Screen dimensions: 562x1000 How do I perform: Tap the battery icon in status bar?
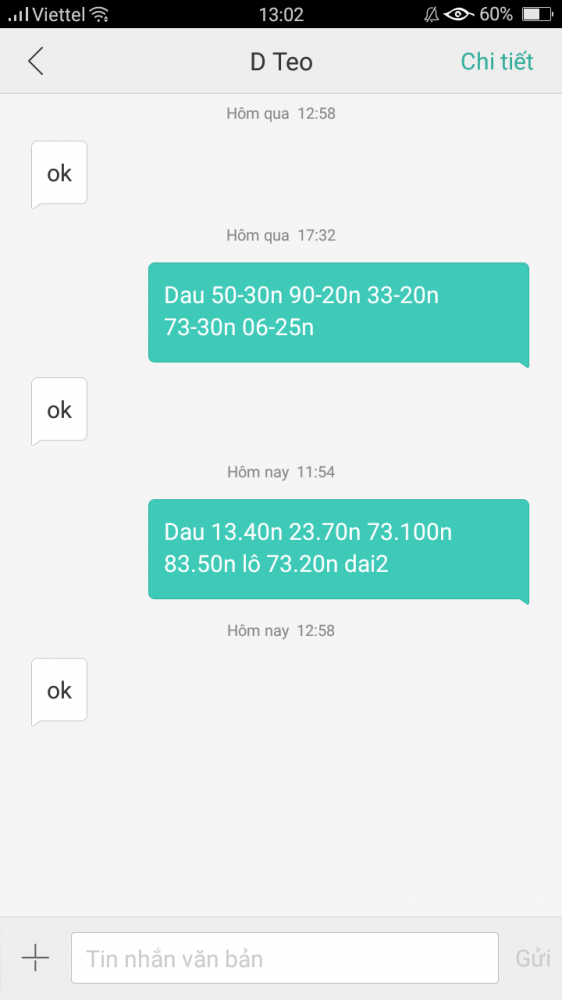(x=535, y=14)
